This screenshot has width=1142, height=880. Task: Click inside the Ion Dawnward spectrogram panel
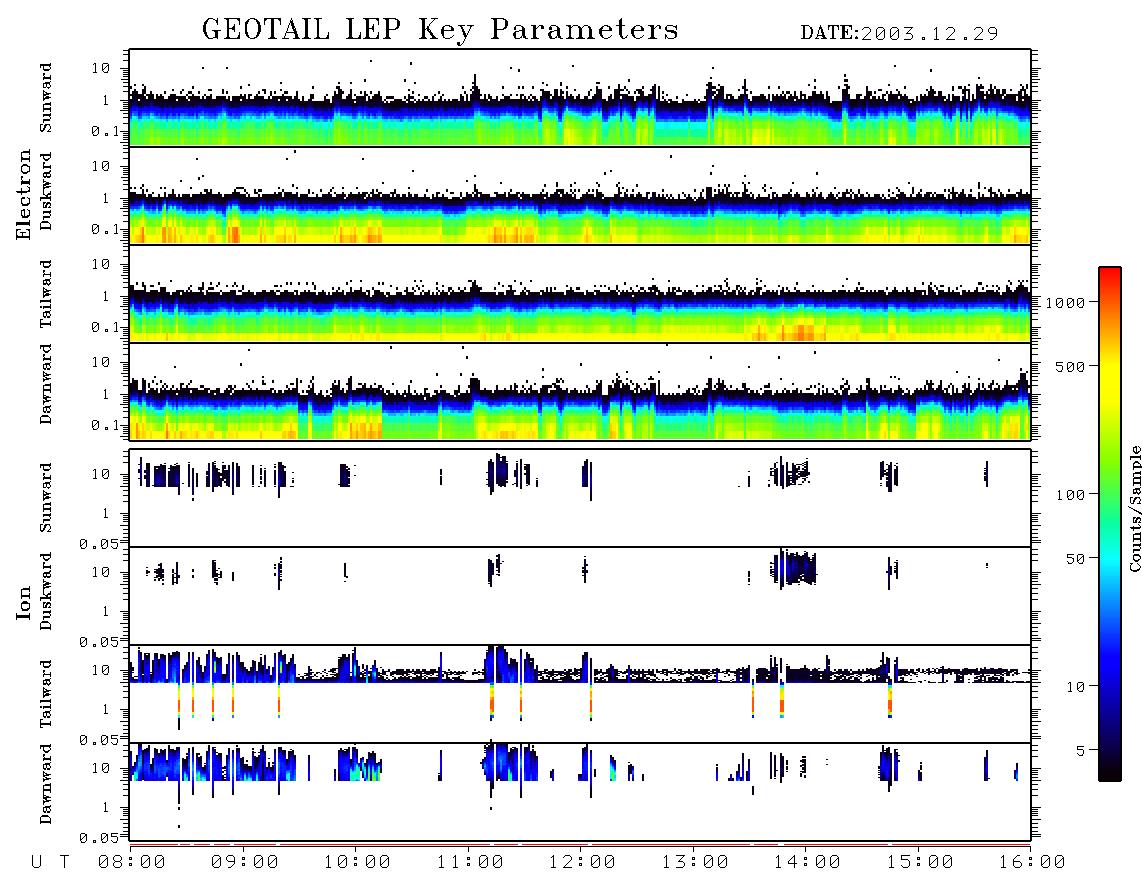580,791
